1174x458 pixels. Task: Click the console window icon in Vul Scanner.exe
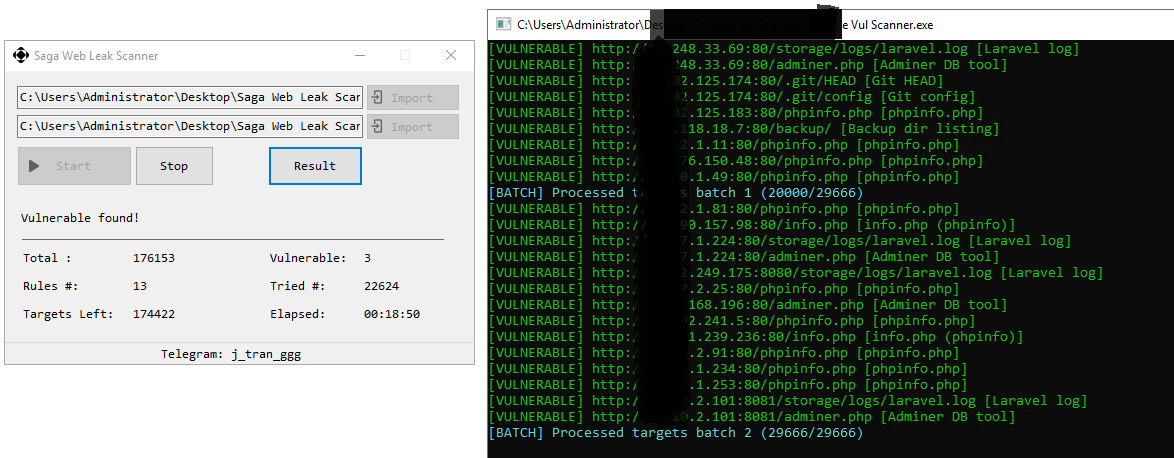(x=504, y=25)
